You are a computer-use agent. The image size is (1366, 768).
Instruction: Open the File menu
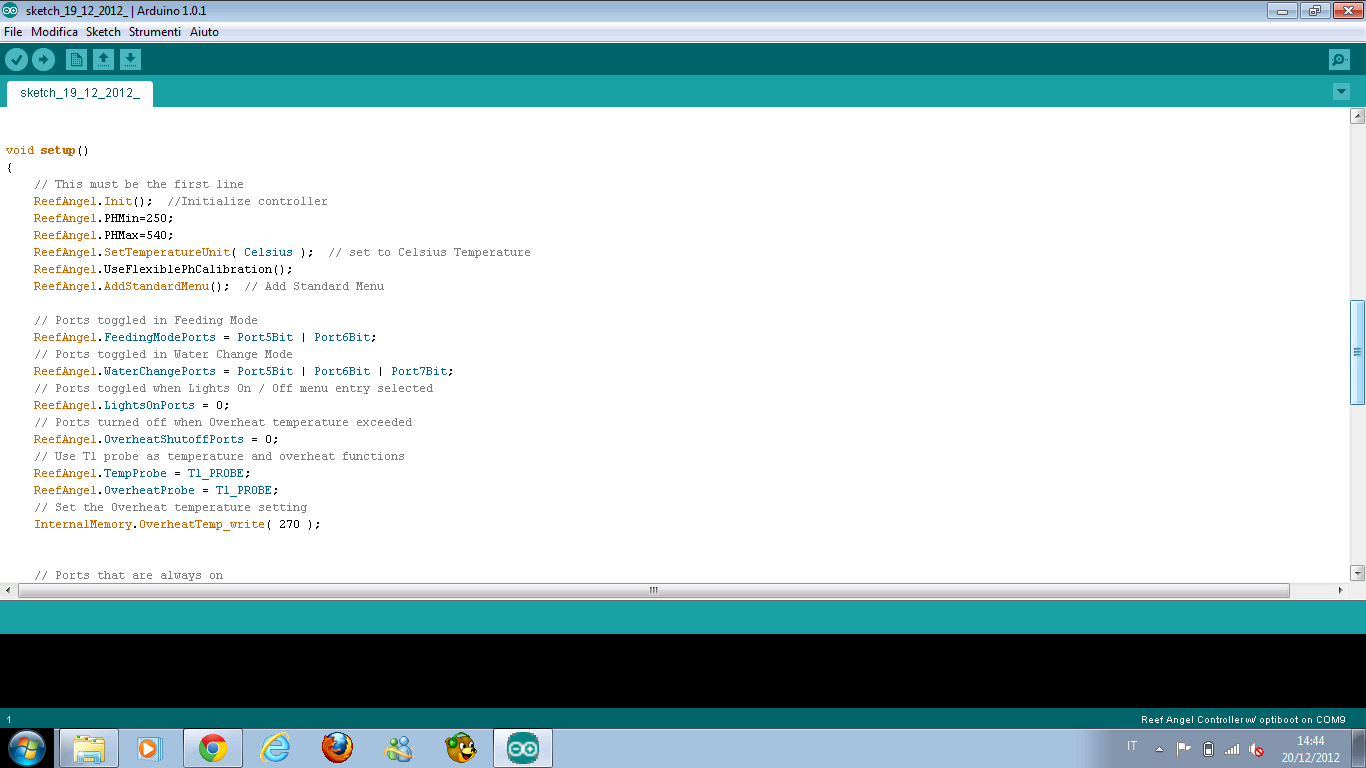13,32
